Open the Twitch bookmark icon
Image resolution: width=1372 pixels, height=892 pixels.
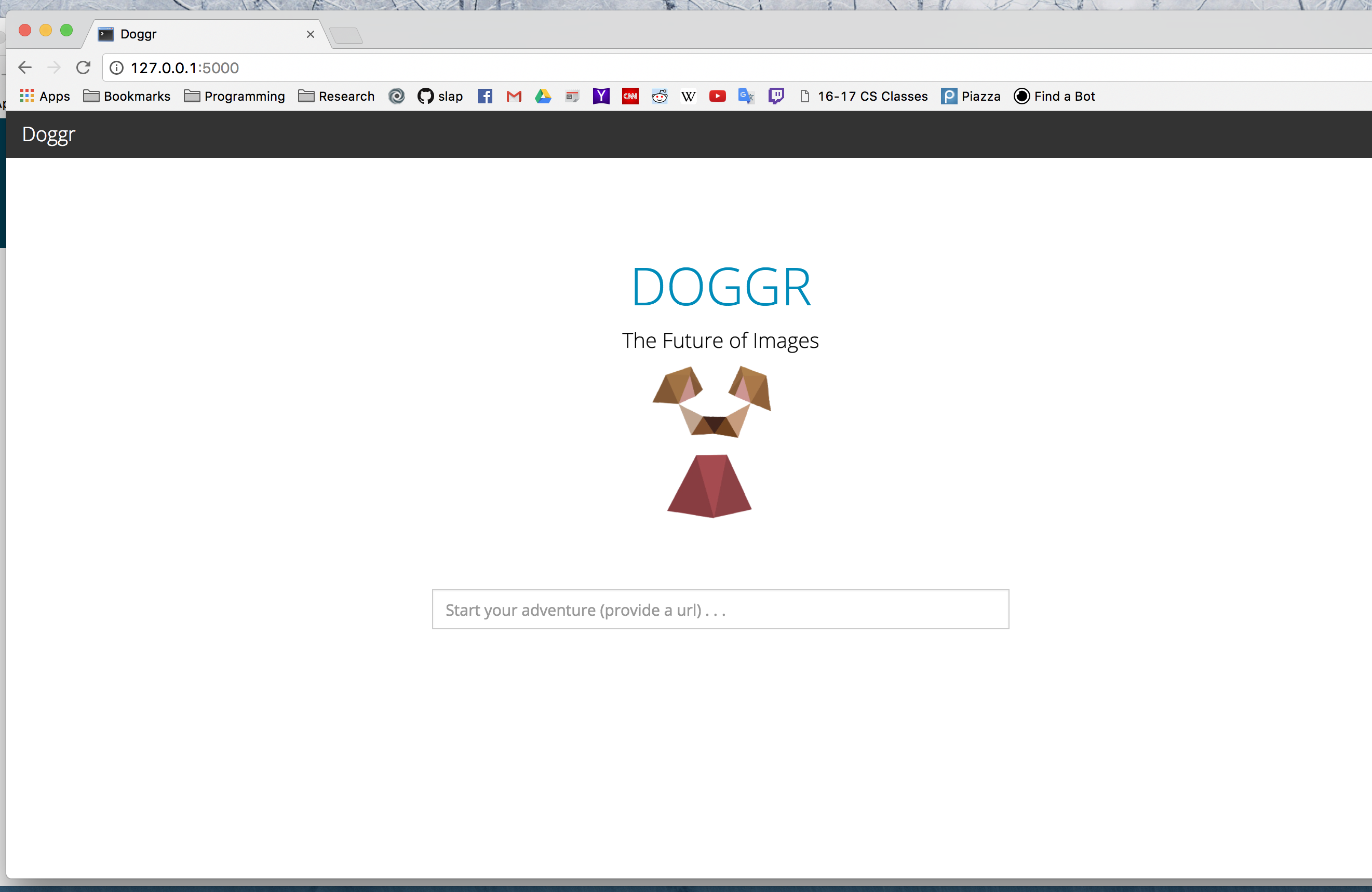776,96
